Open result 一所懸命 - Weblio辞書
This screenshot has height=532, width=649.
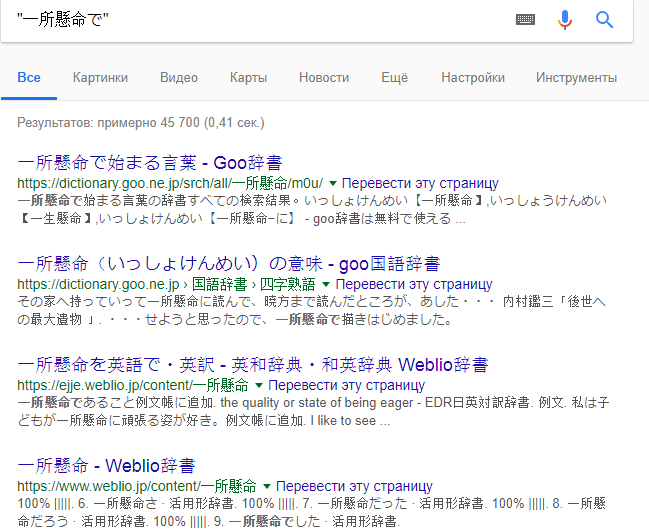[106, 466]
